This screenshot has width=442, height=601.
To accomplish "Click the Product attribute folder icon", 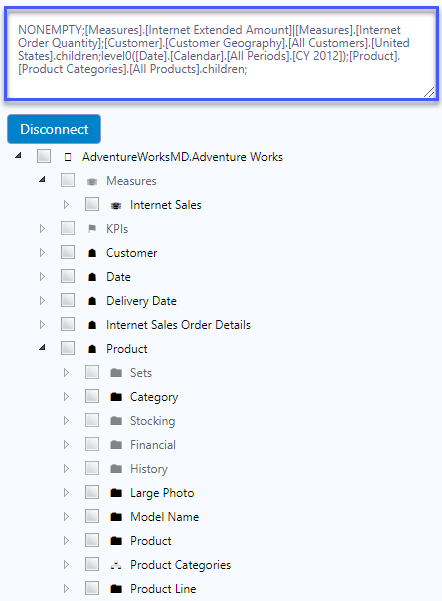I will point(116,541).
